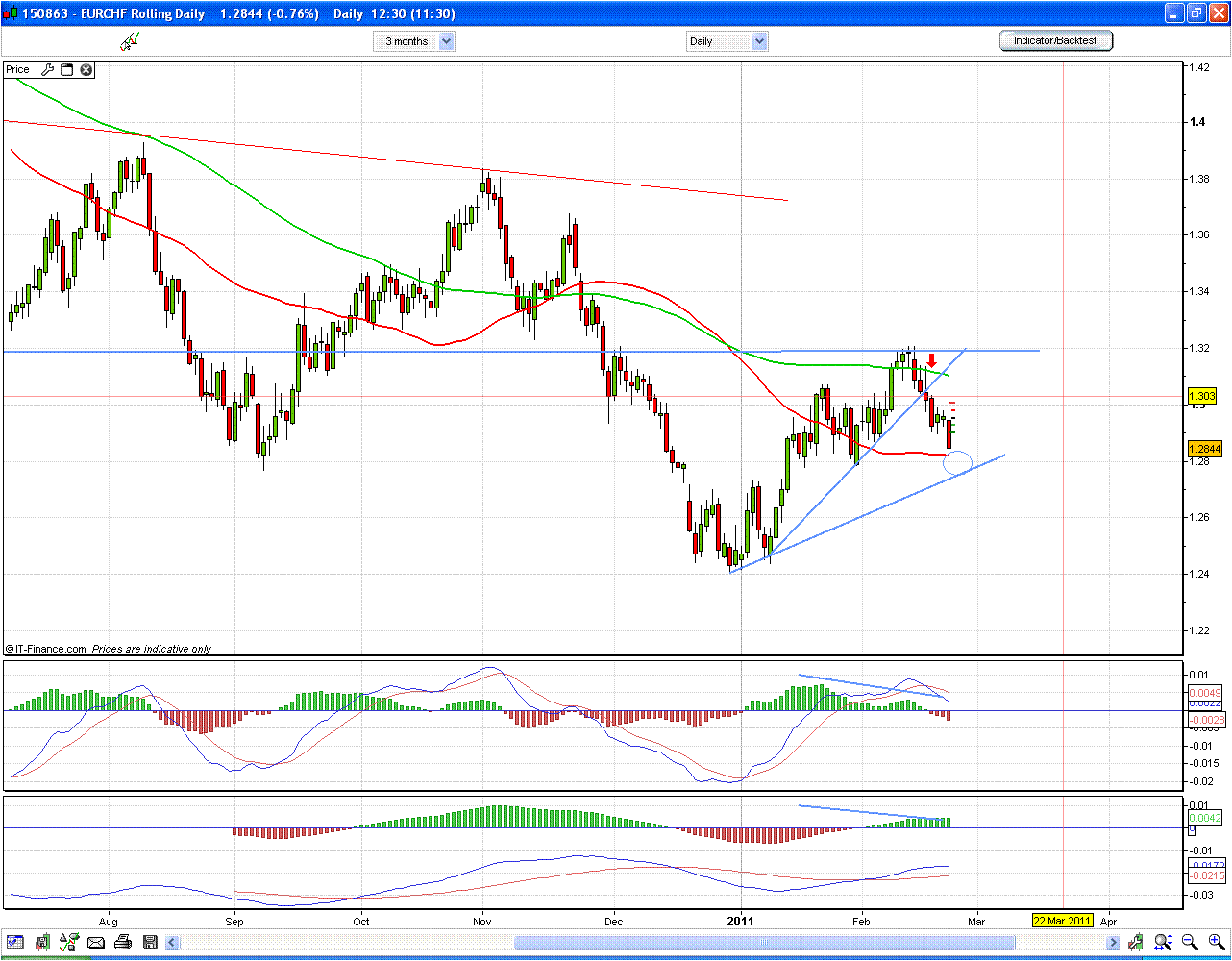Open chart properties (wrench on candles)

click(x=1137, y=942)
